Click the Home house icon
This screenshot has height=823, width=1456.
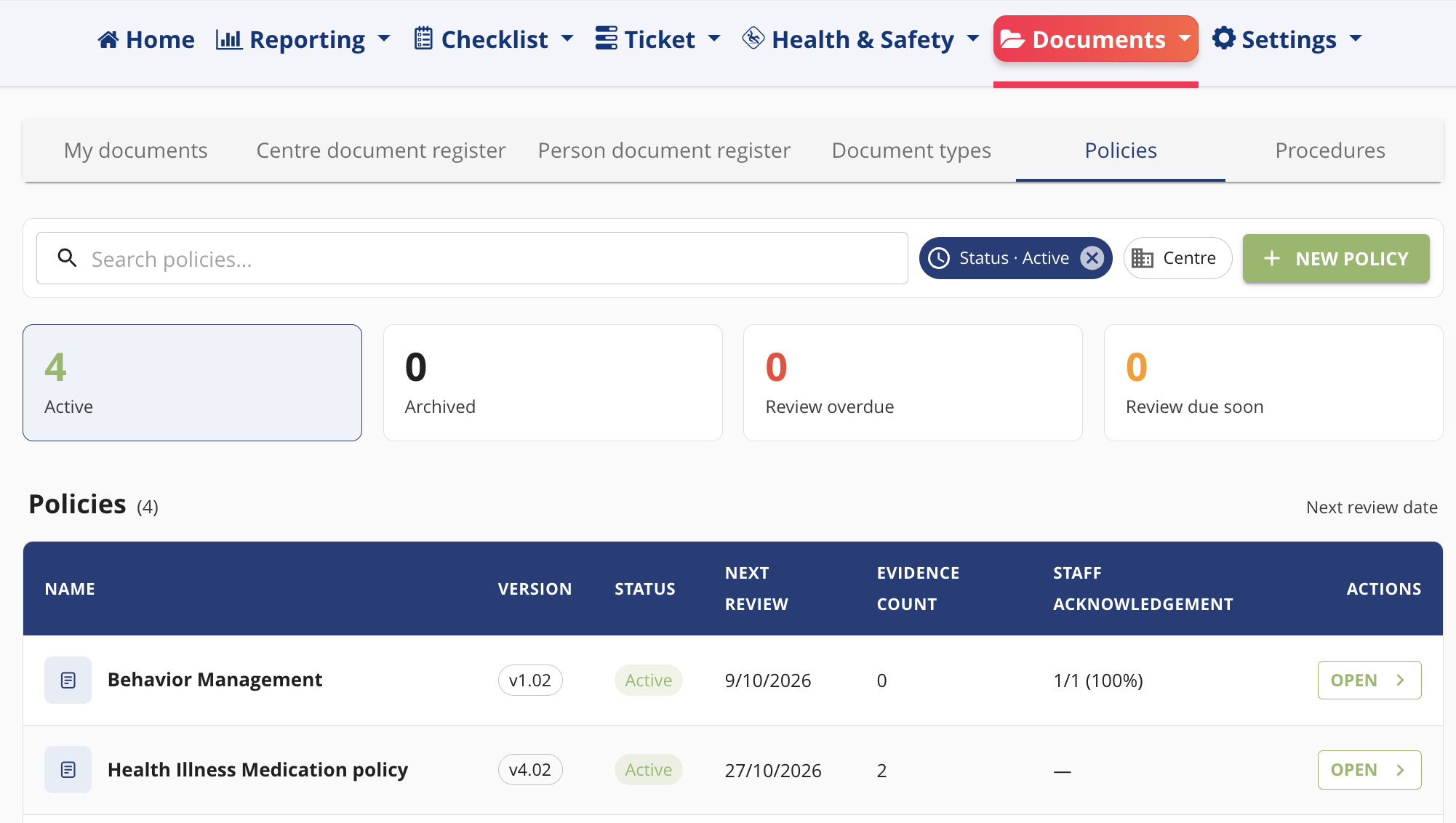pyautogui.click(x=108, y=39)
